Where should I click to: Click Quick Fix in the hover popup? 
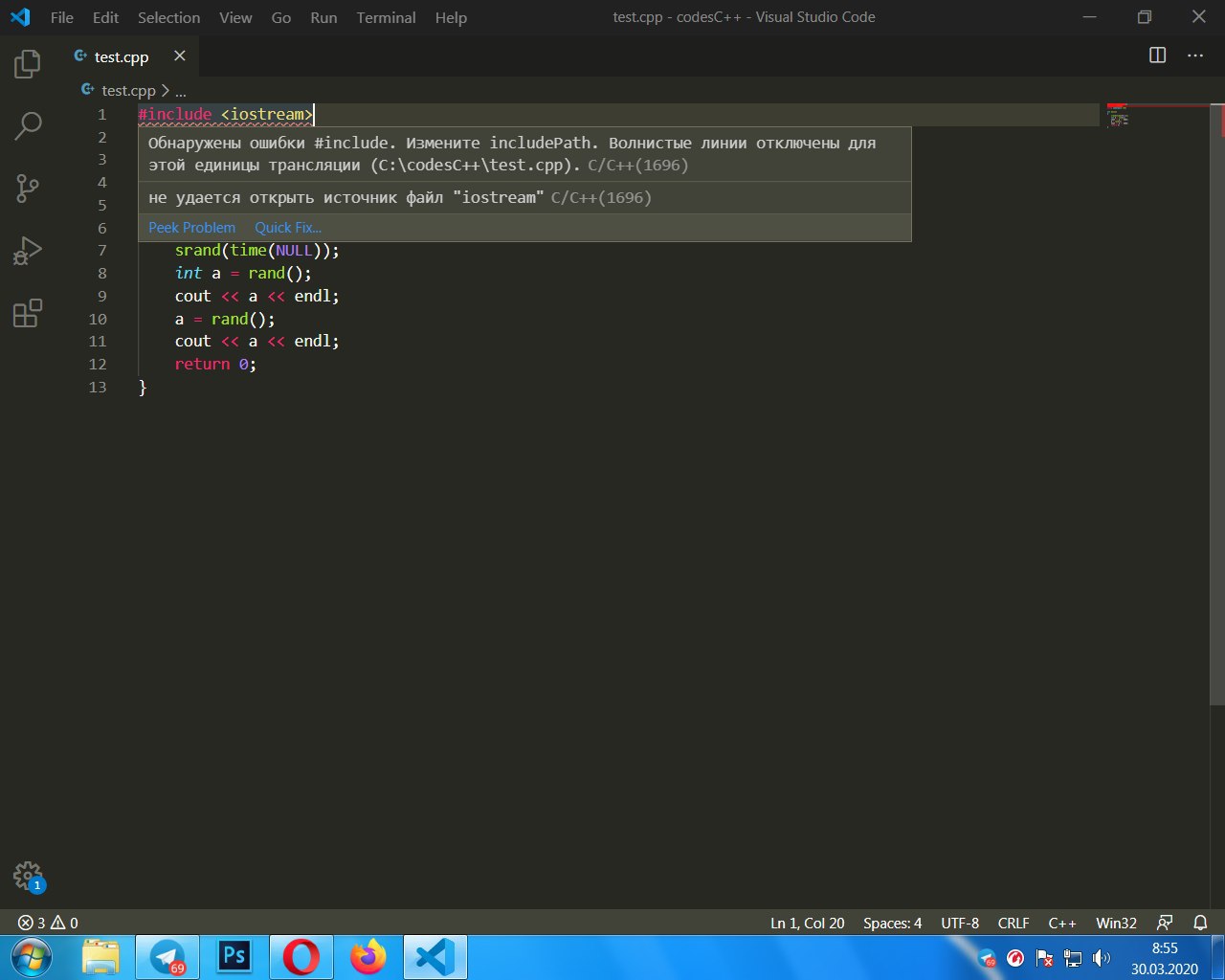click(287, 228)
